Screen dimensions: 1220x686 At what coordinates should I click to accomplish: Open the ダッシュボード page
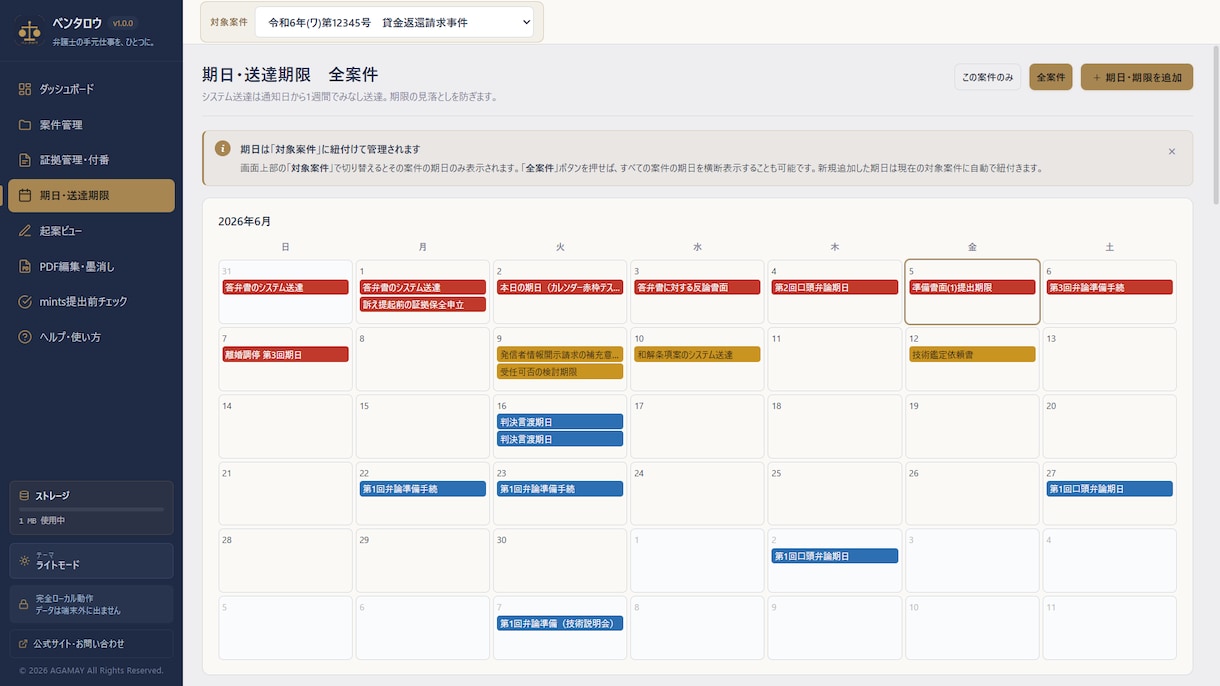[91, 89]
